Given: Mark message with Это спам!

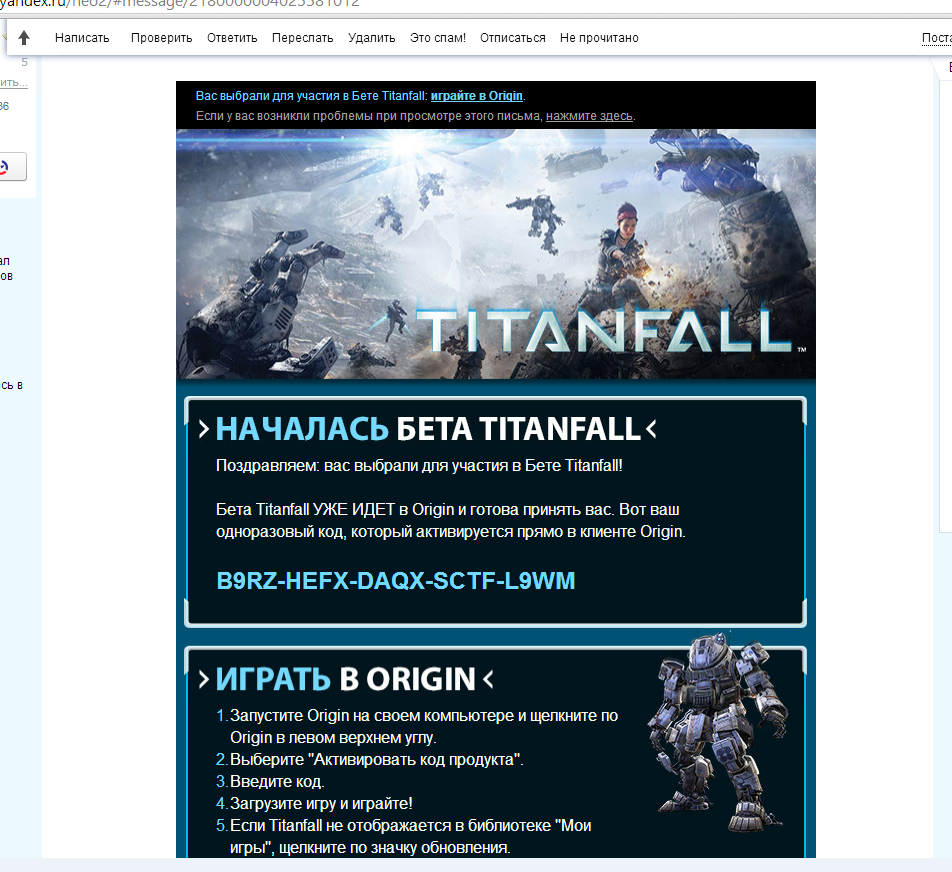Looking at the screenshot, I should coord(438,38).
